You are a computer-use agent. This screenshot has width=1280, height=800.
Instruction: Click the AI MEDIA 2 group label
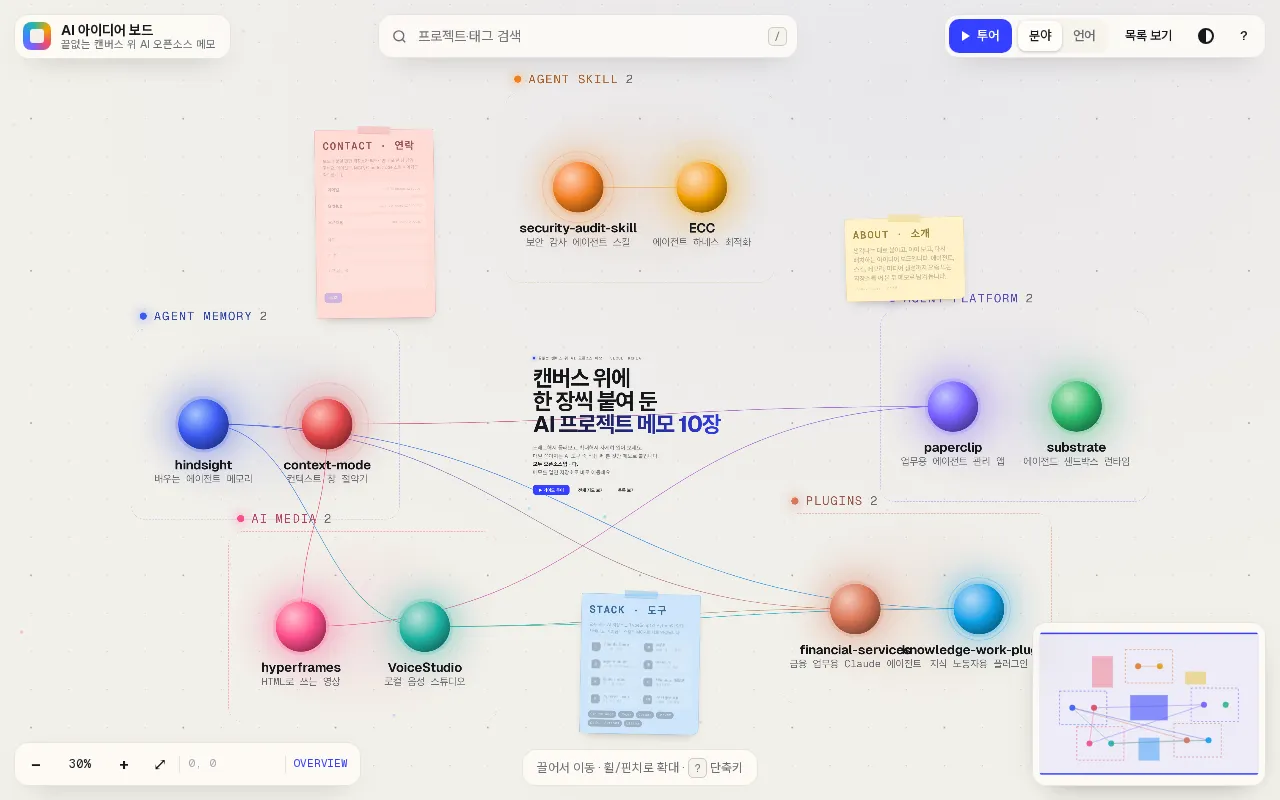point(284,519)
